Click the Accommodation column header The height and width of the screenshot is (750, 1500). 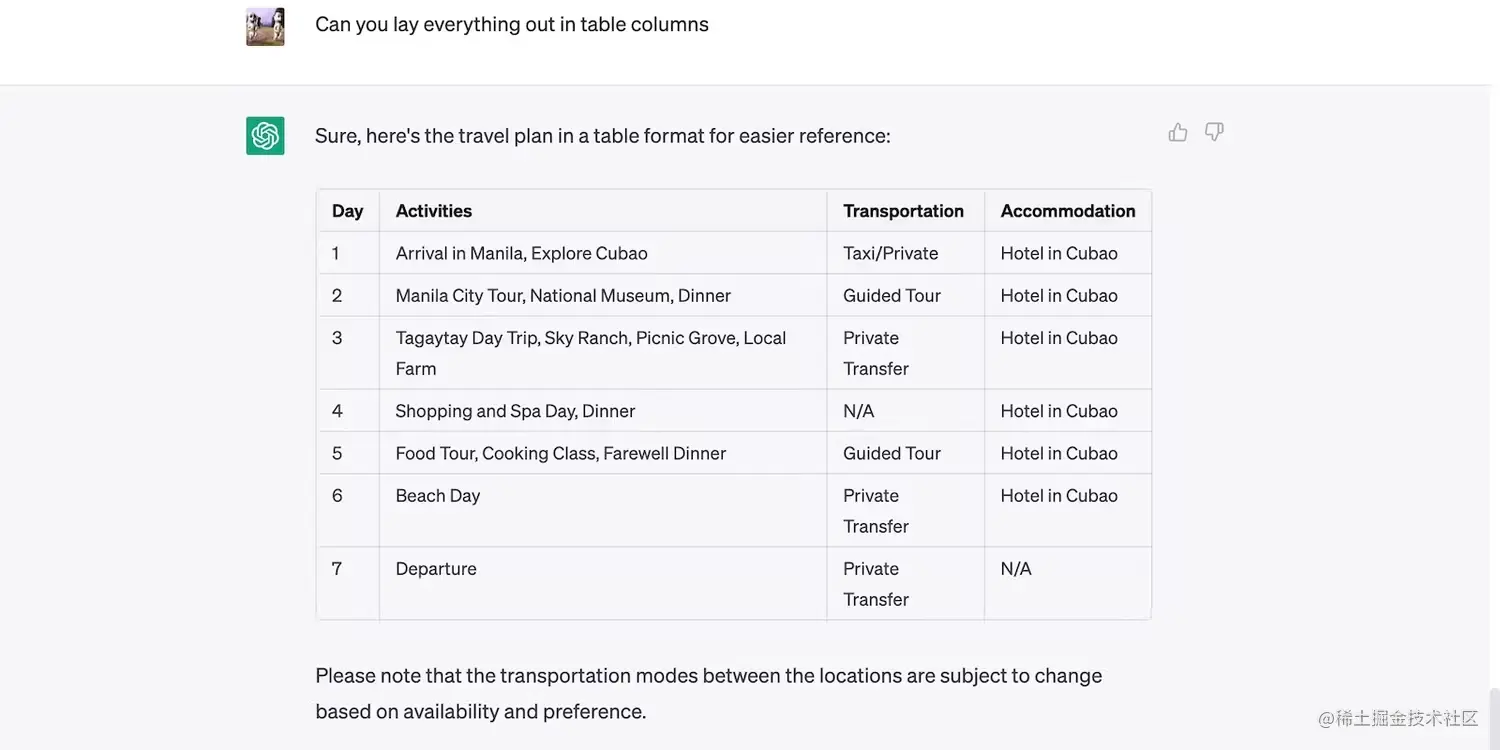[1067, 211]
